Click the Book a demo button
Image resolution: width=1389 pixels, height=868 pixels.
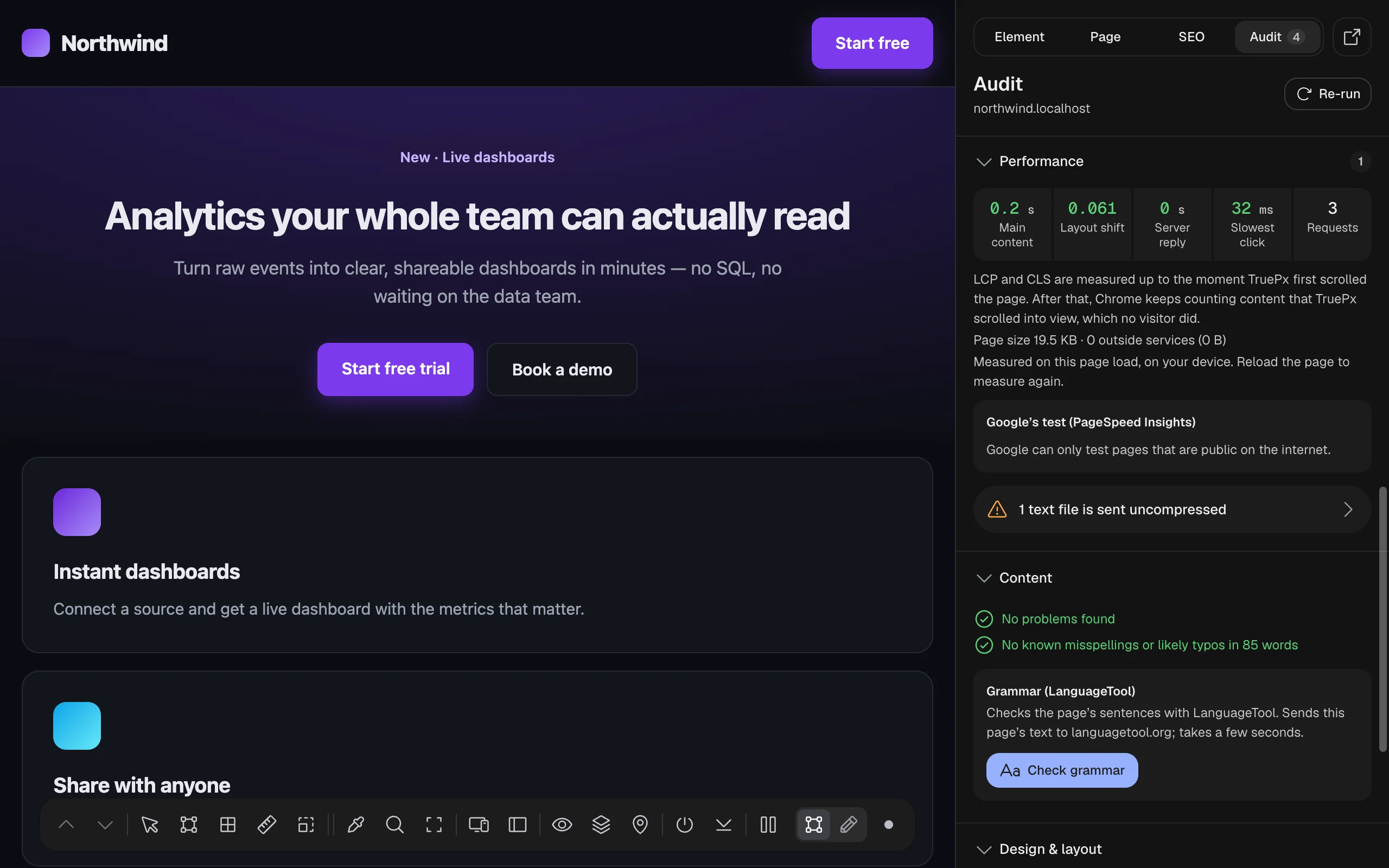click(x=562, y=369)
